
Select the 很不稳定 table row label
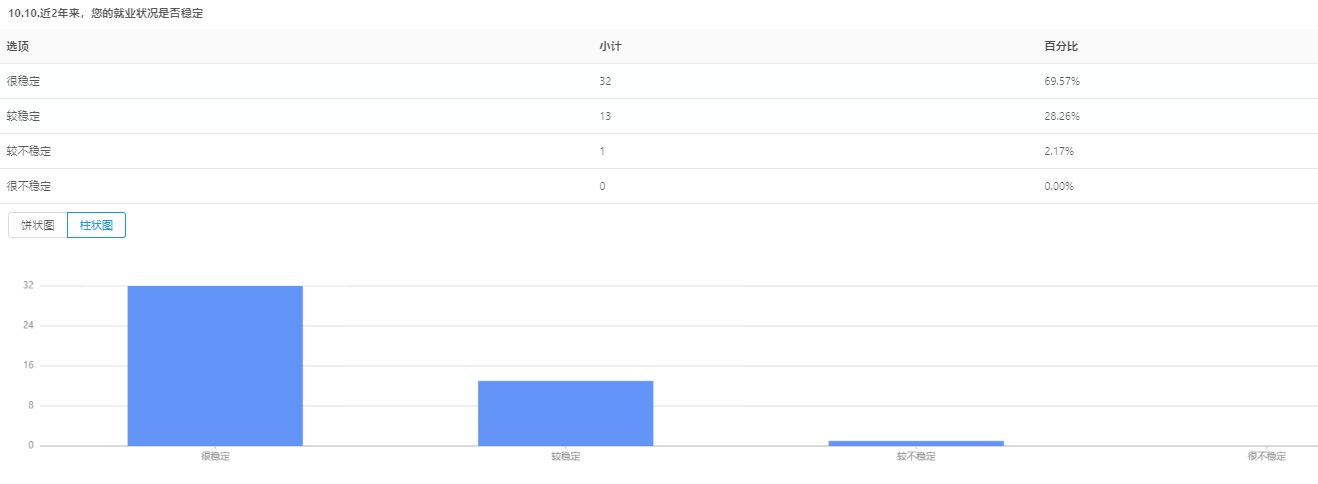pos(28,186)
